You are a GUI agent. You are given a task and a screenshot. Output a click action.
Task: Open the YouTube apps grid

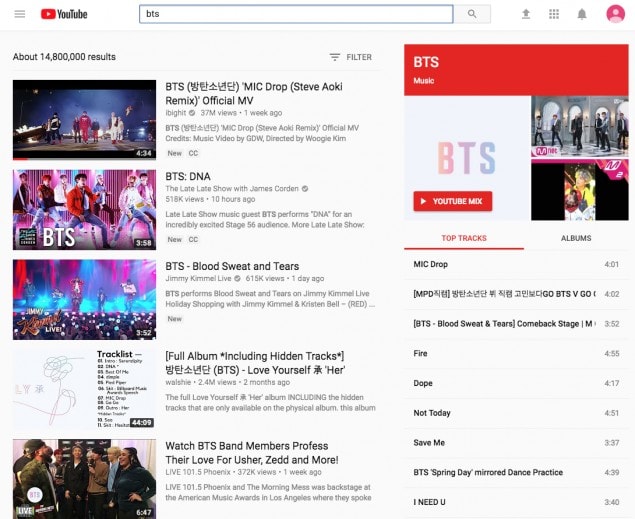(554, 14)
